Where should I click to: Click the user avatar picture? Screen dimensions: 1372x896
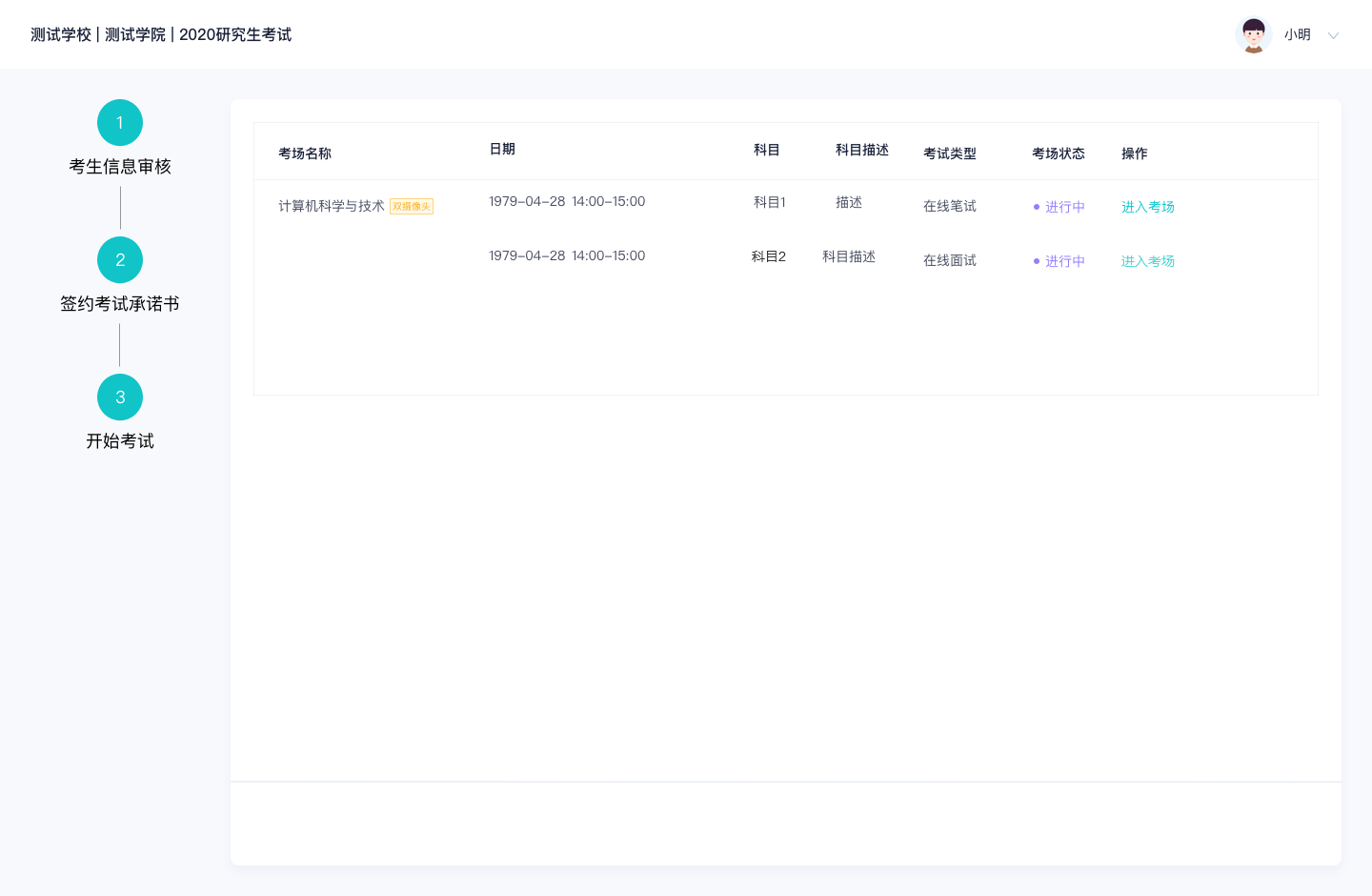click(x=1253, y=35)
